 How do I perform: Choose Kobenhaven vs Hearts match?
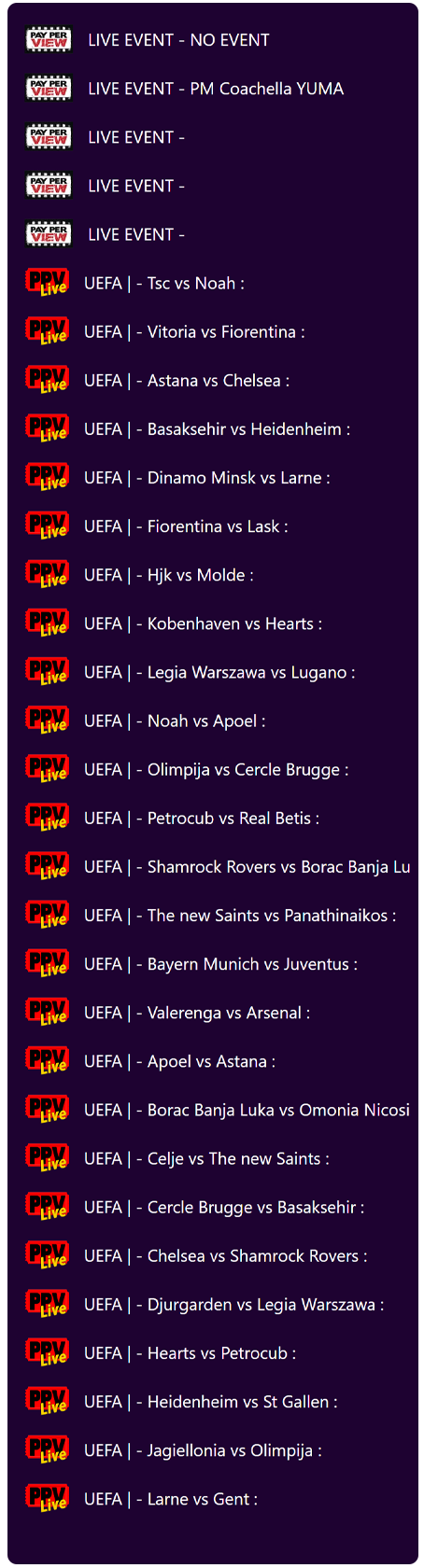[x=213, y=623]
